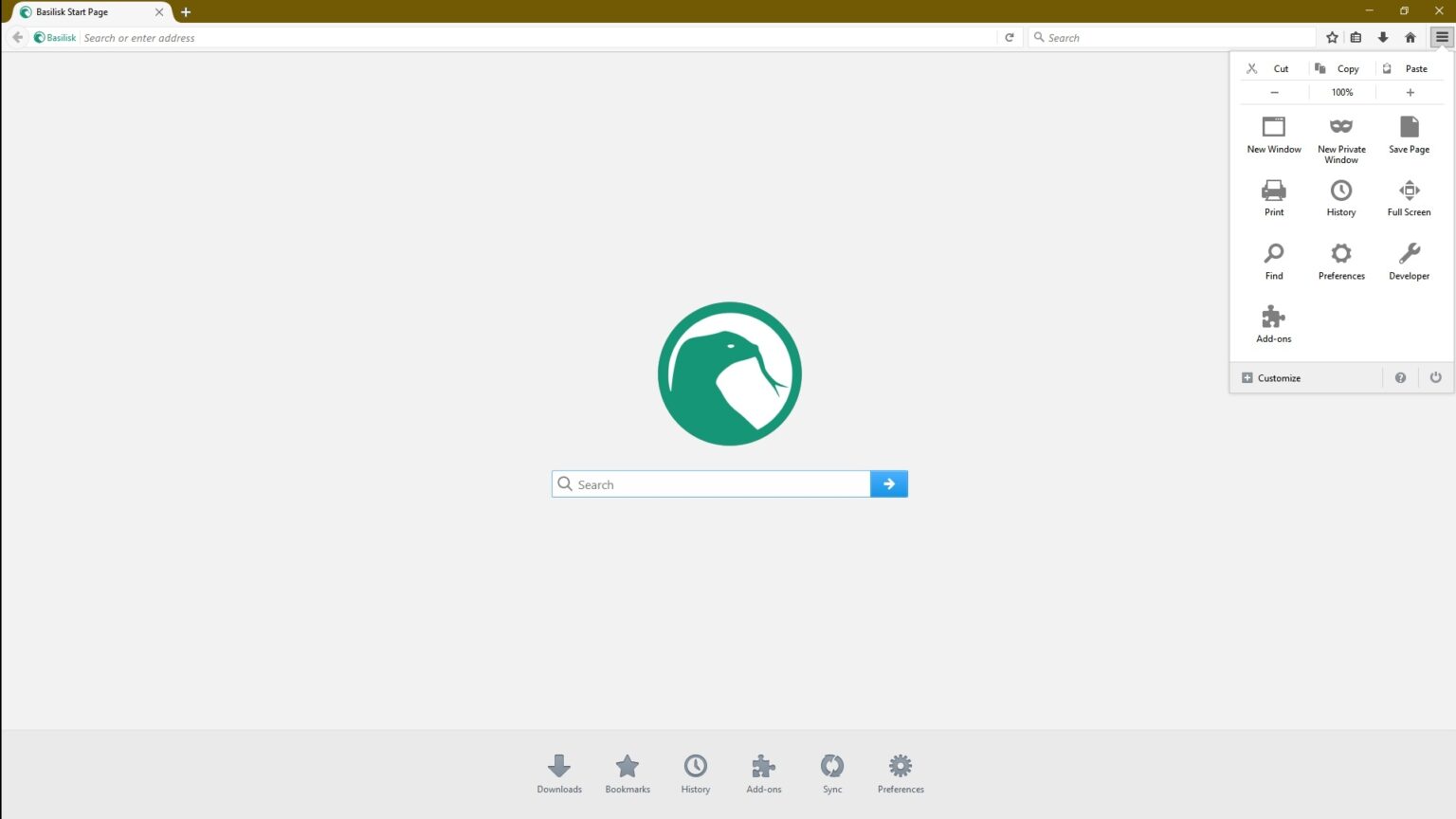Exit Basilisk using the power icon

click(1435, 377)
